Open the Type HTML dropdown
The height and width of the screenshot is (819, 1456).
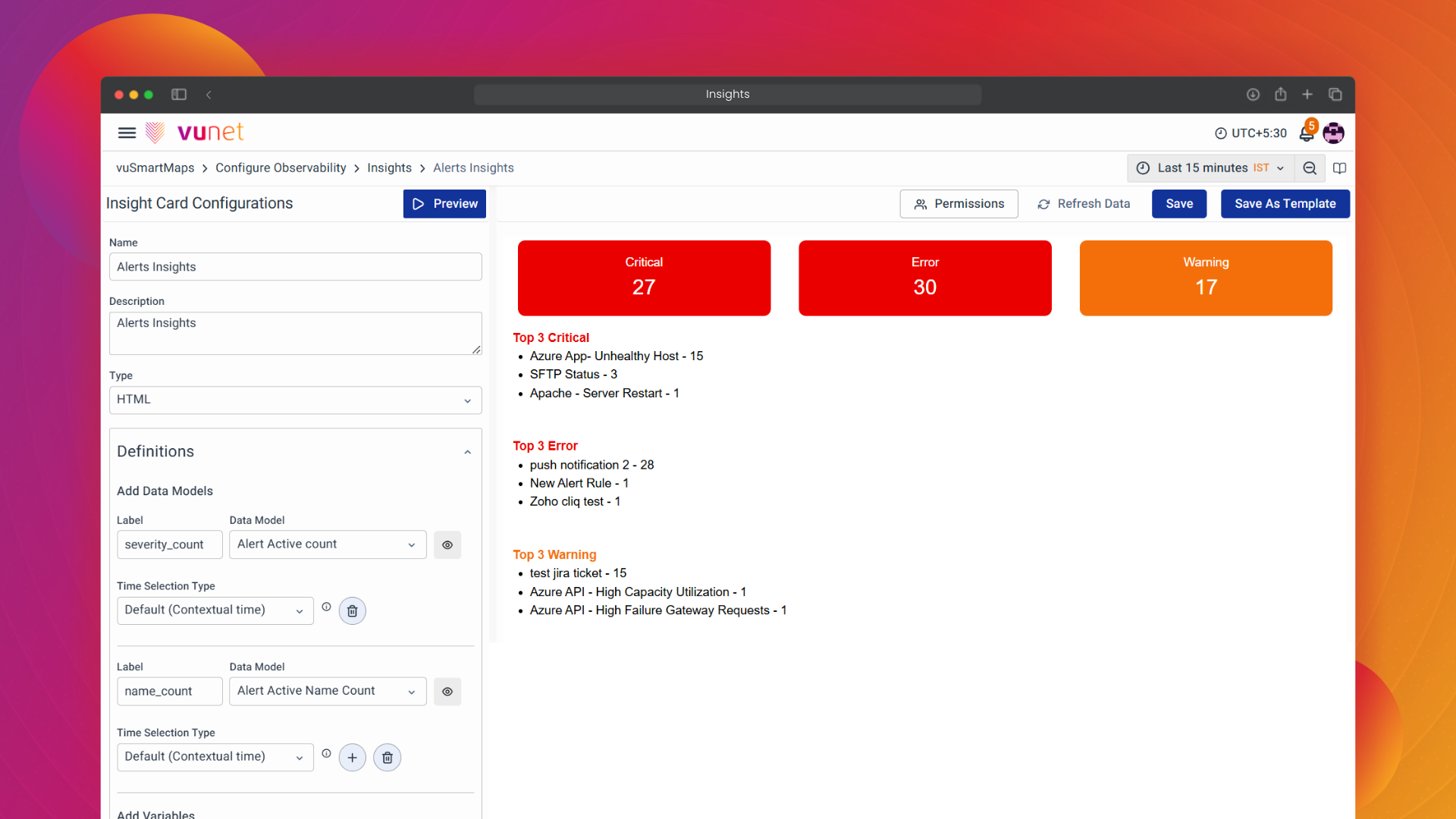coord(296,400)
